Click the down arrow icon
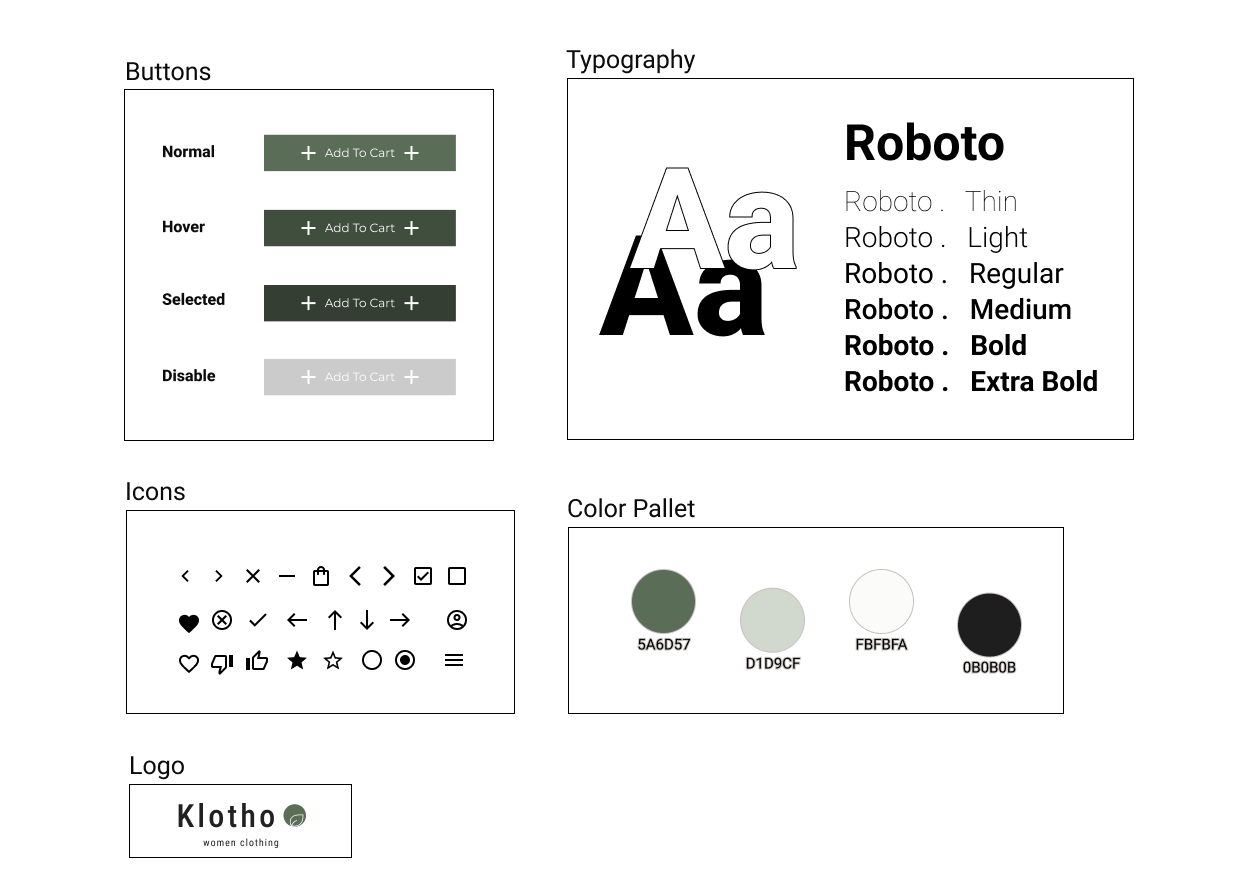This screenshot has width=1259, height=896. coord(367,620)
